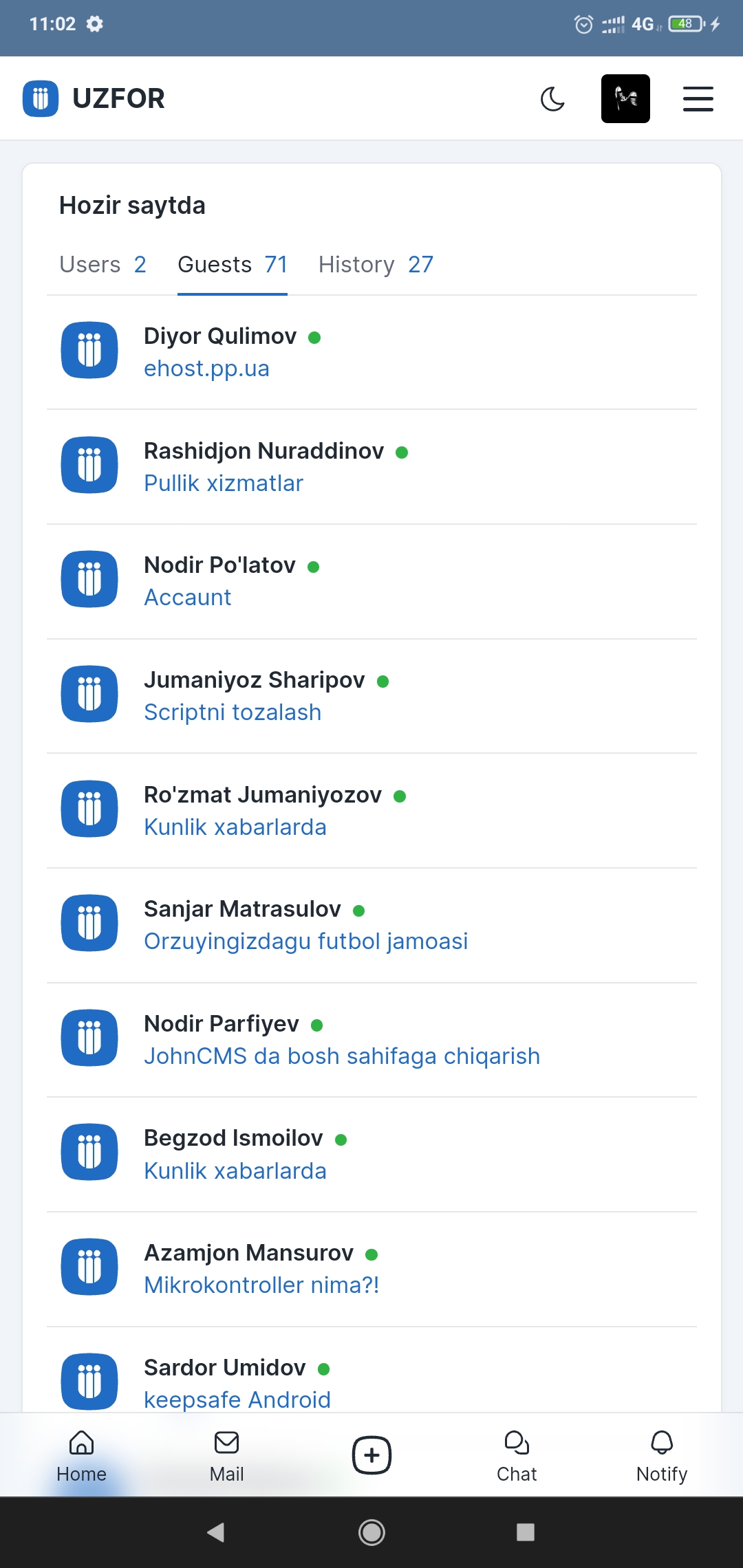Open the hamburger menu
Screen dimensions: 743x1568
698,99
